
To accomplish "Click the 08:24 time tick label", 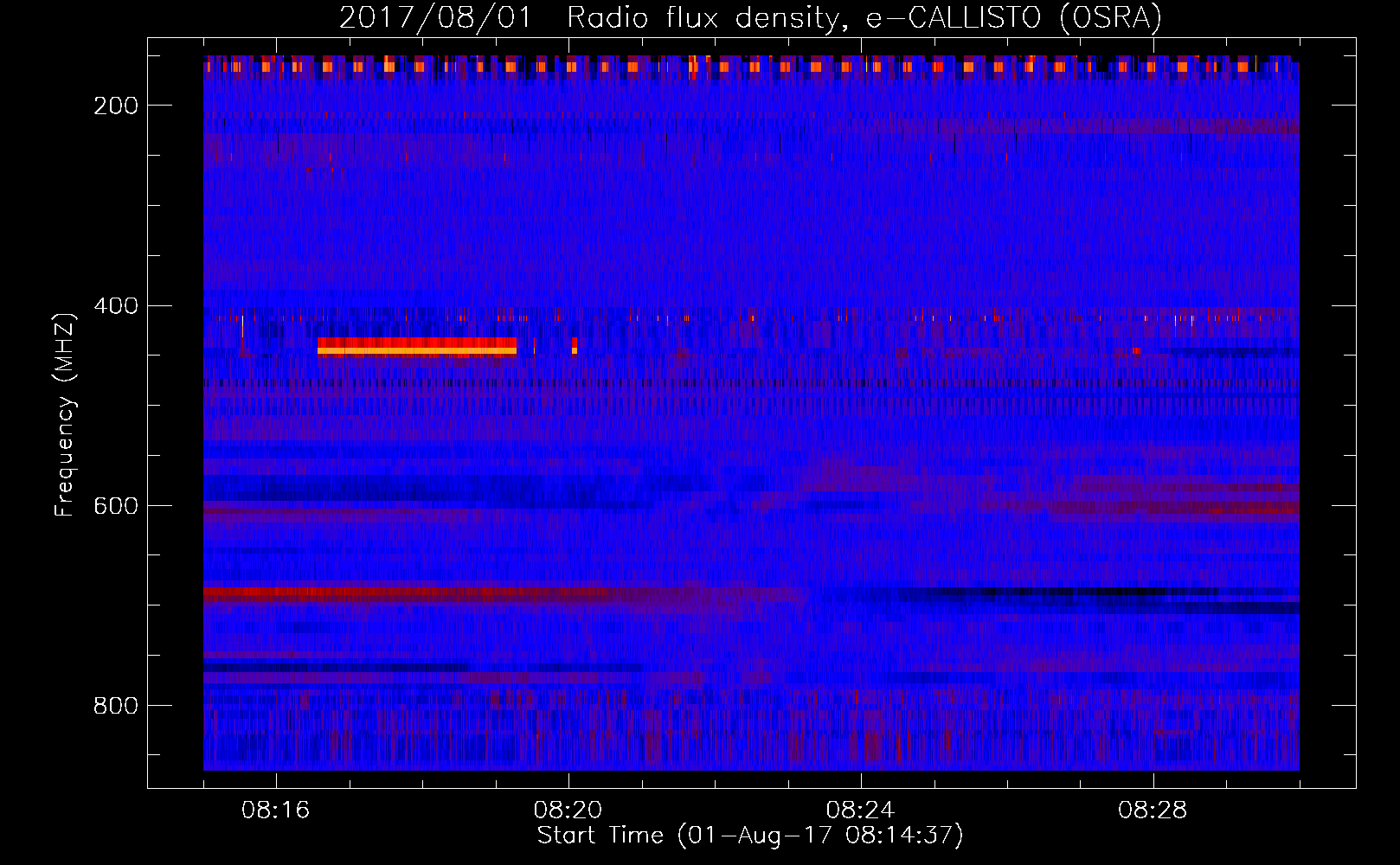I will [860, 811].
